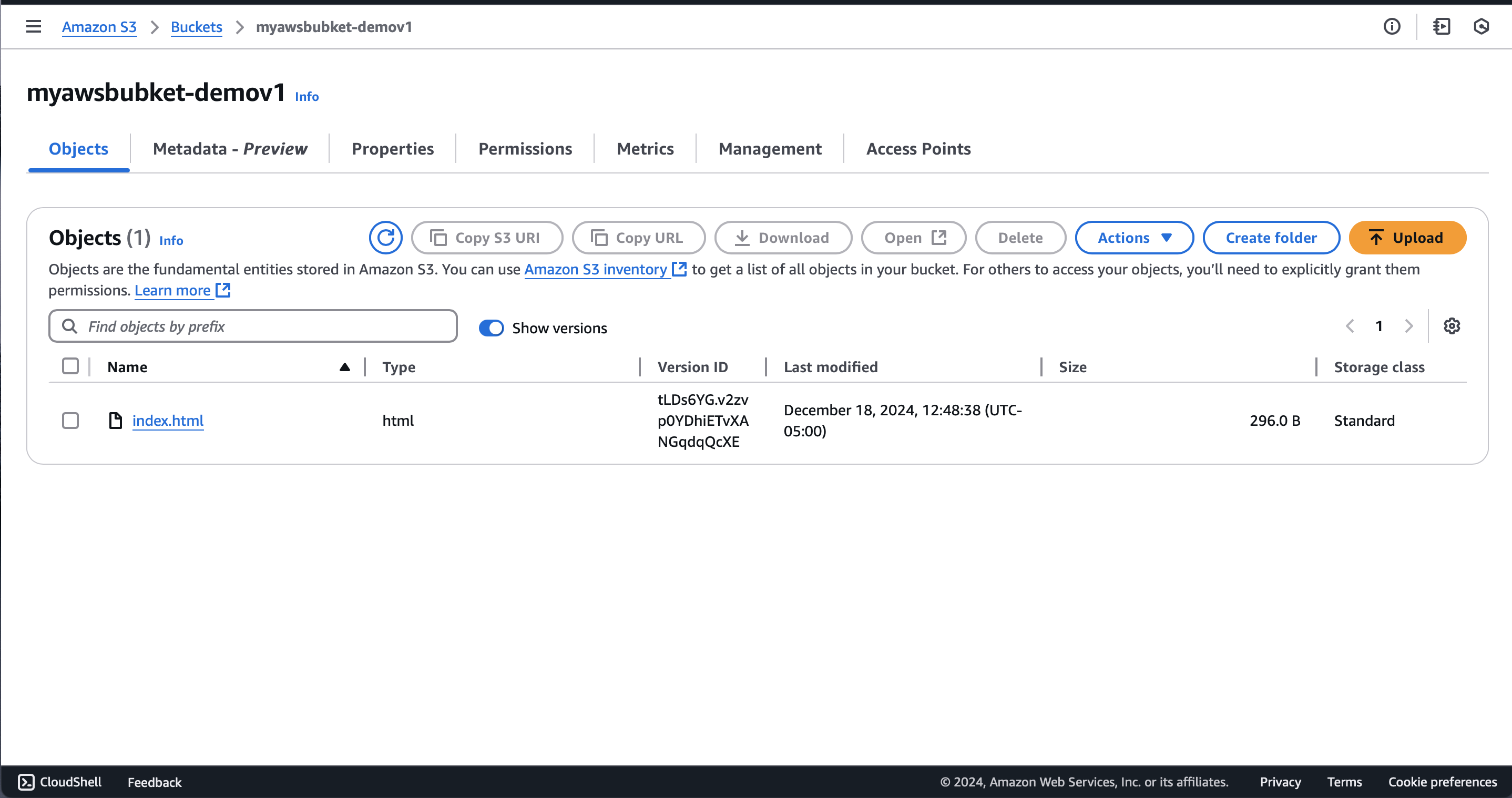Click the version ID tLDs6YG.v2zv cell
The width and height of the screenshot is (1512, 798).
pos(702,421)
